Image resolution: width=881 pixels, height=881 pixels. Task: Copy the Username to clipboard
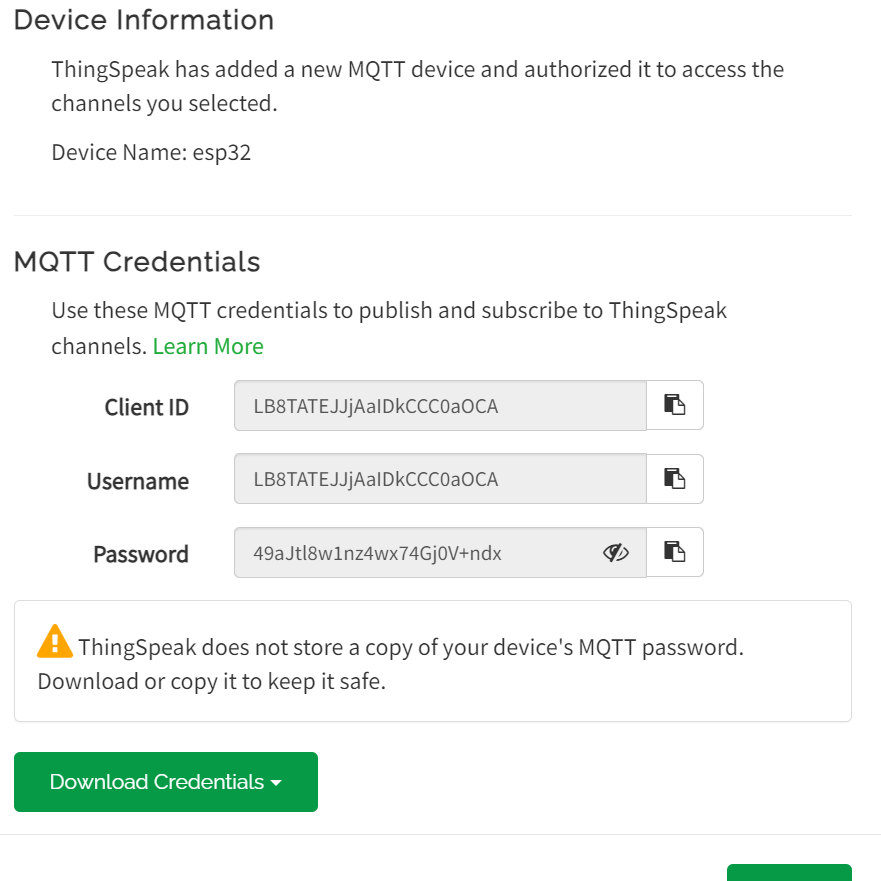[675, 479]
